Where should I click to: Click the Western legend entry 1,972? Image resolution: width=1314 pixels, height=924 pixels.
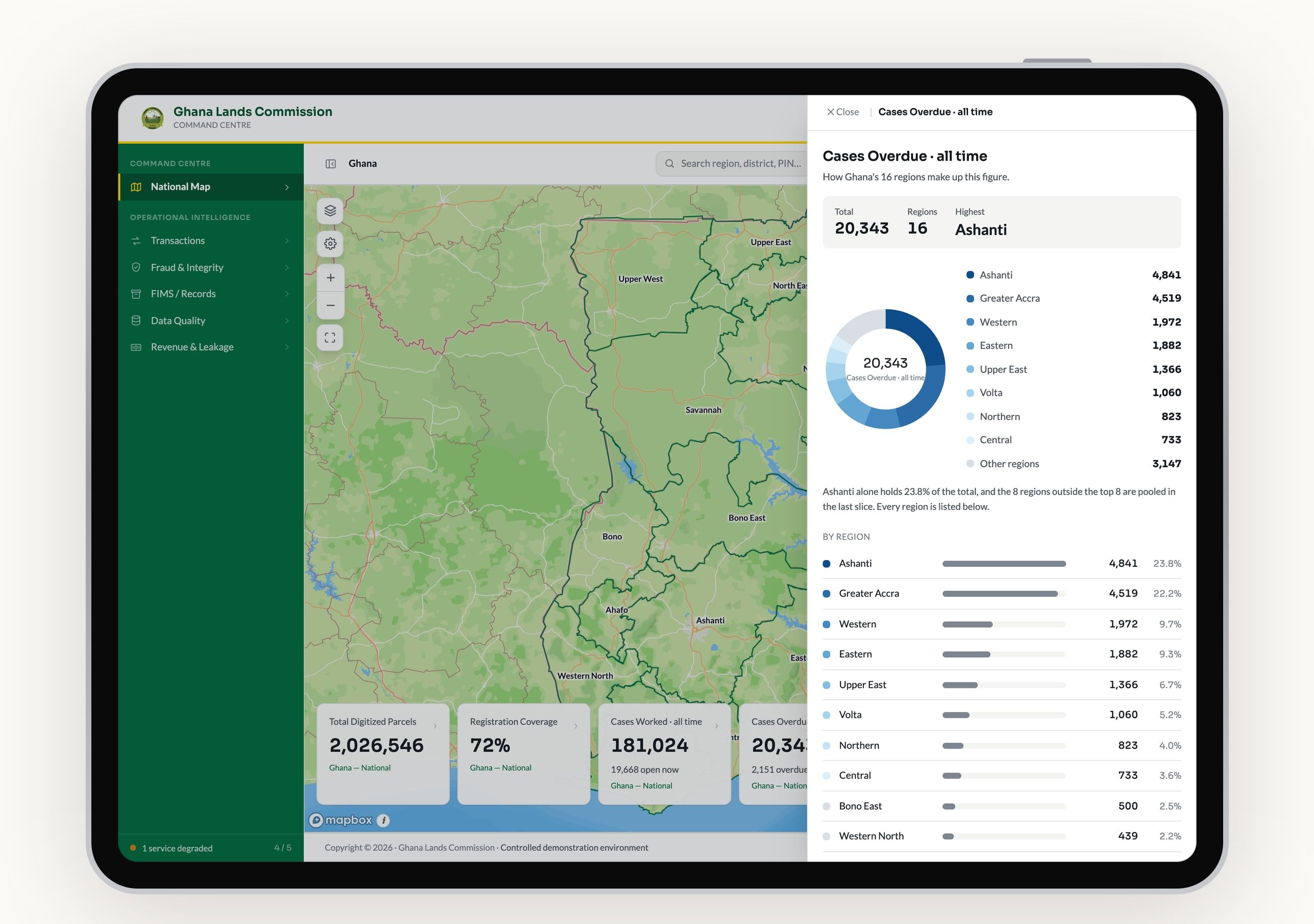click(x=1073, y=322)
